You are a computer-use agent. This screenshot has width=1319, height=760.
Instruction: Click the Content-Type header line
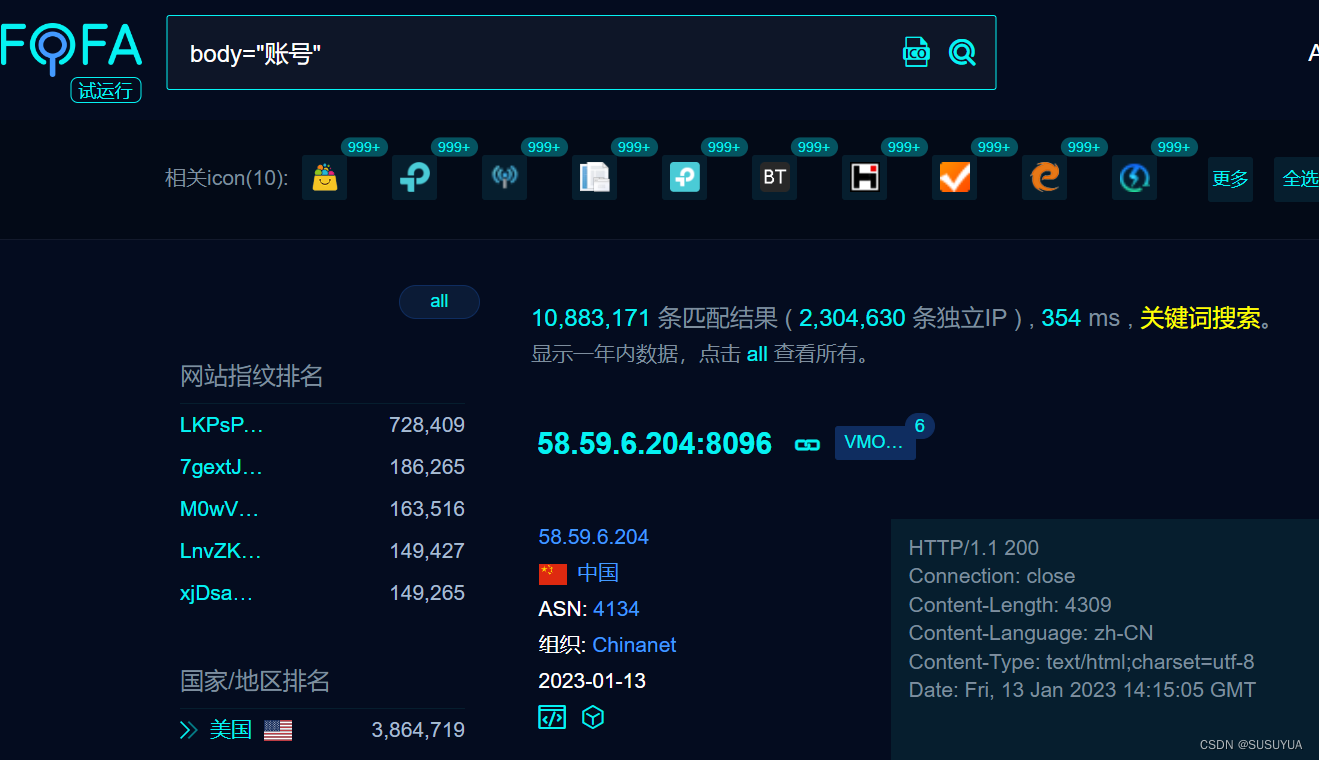click(1082, 662)
